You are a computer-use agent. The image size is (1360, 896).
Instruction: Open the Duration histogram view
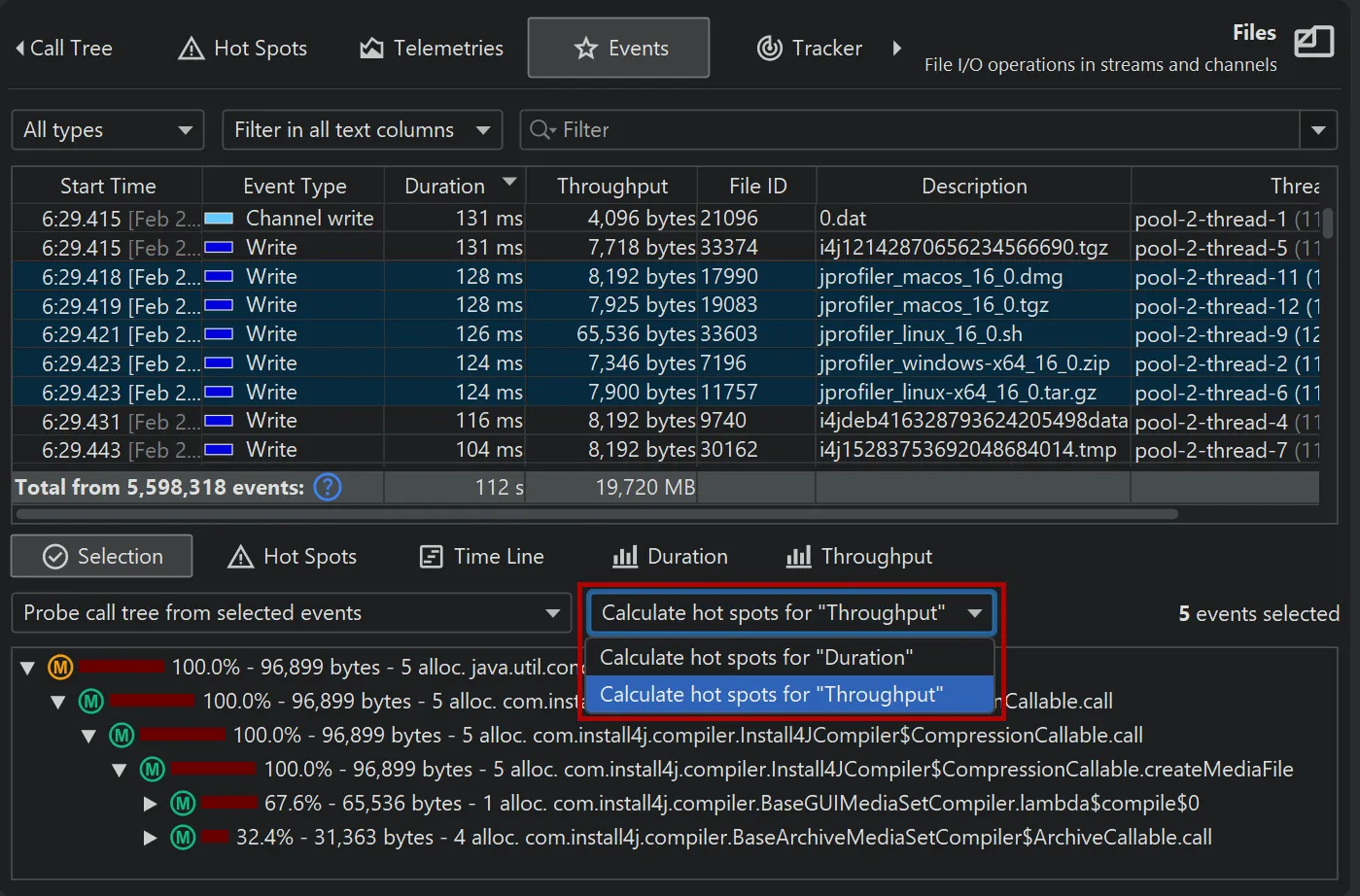(670, 556)
